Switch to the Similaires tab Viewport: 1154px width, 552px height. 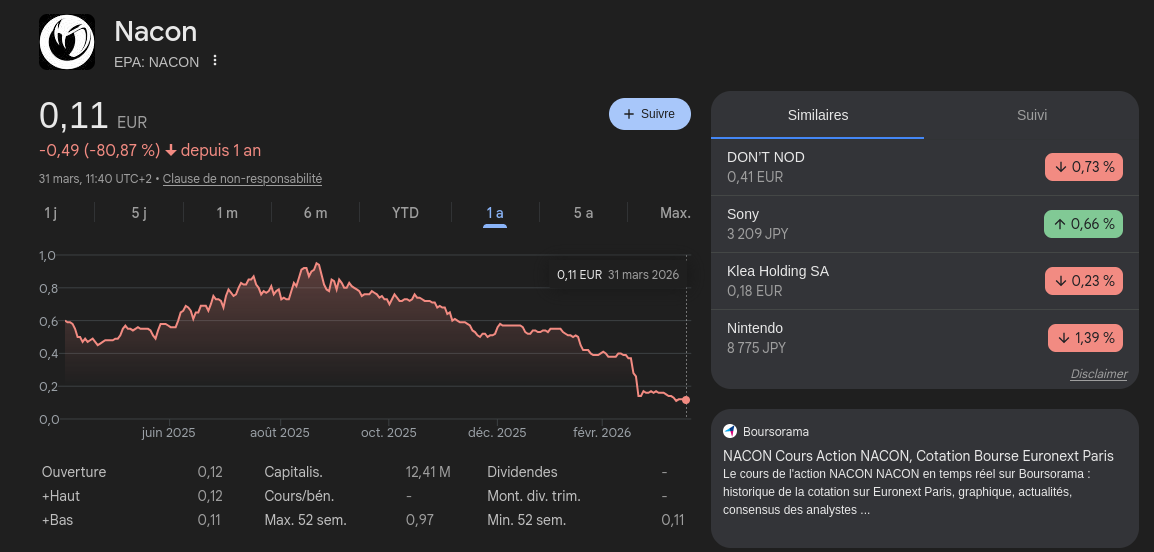(x=817, y=115)
